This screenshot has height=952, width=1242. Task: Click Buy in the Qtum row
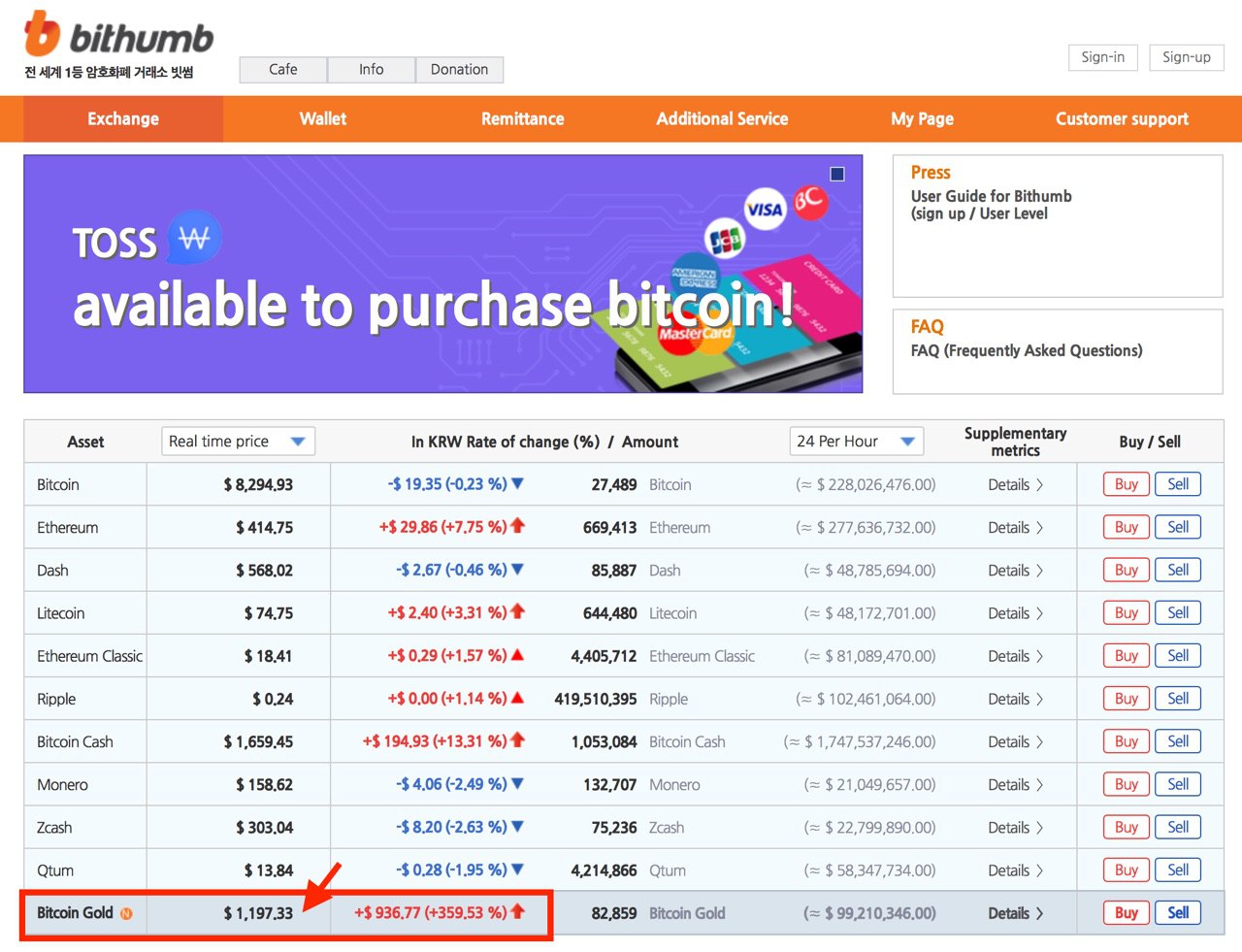pyautogui.click(x=1127, y=870)
